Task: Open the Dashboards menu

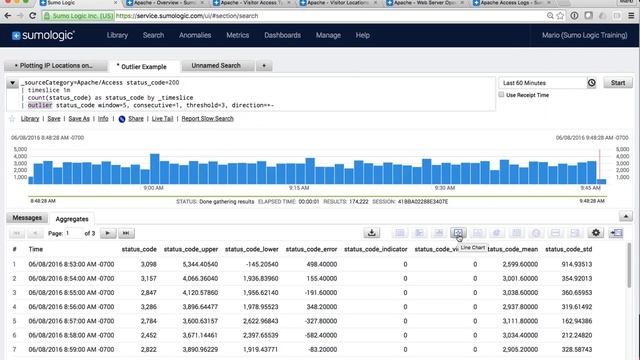Action: click(x=282, y=35)
